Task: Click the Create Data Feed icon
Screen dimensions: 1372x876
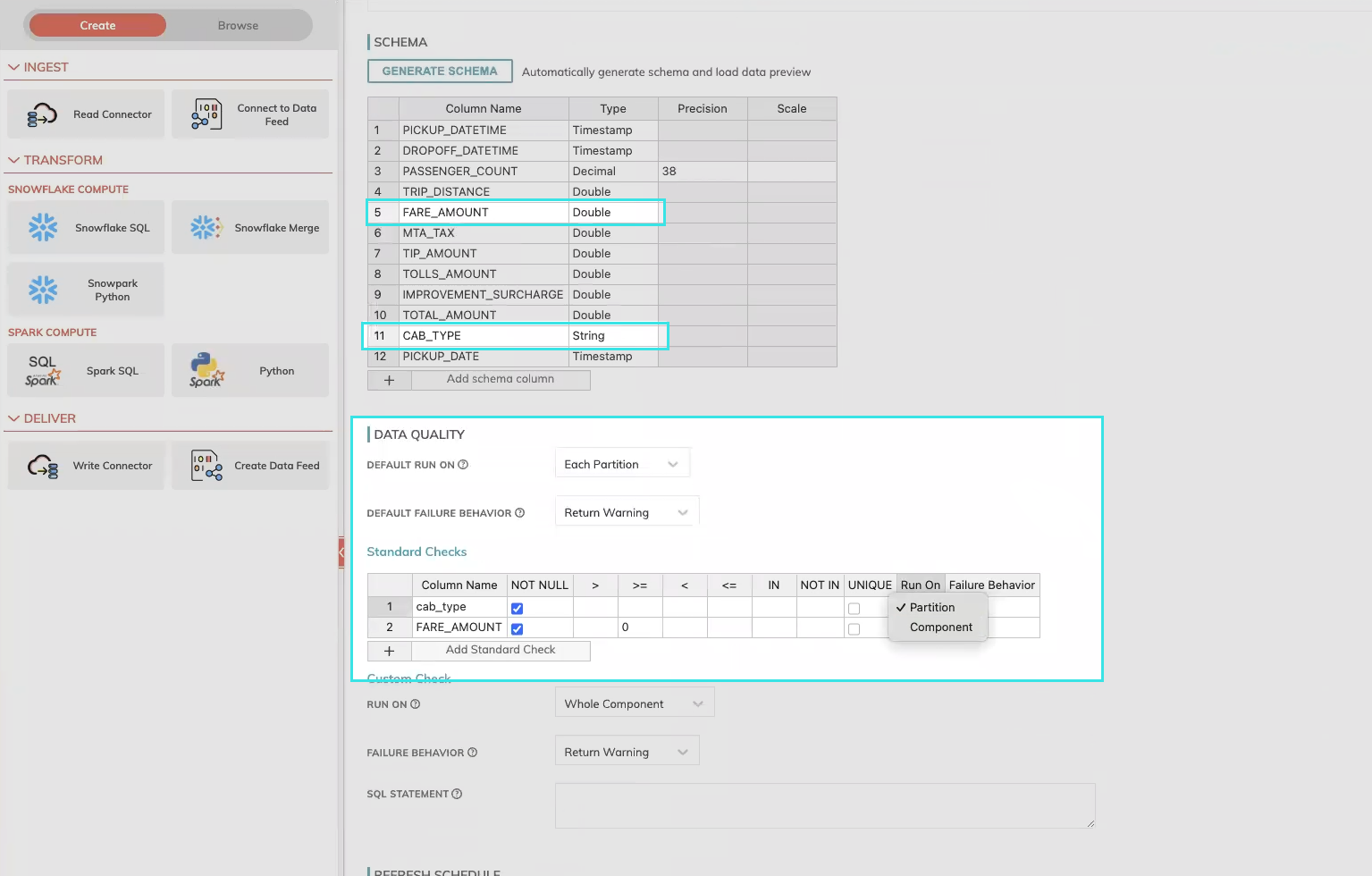Action: coord(206,466)
